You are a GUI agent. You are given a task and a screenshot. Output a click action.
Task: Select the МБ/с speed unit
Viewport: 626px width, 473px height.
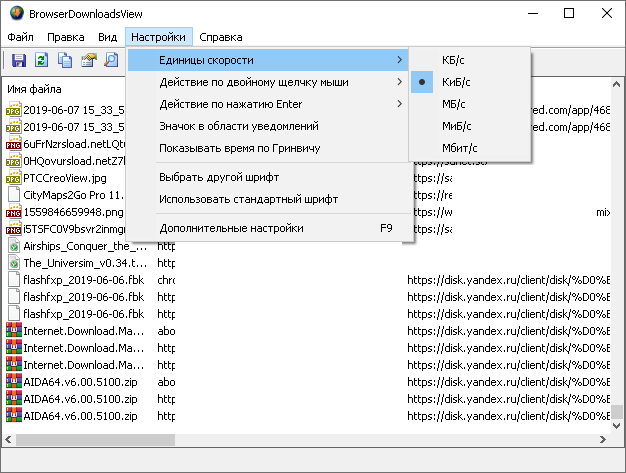[x=470, y=104]
